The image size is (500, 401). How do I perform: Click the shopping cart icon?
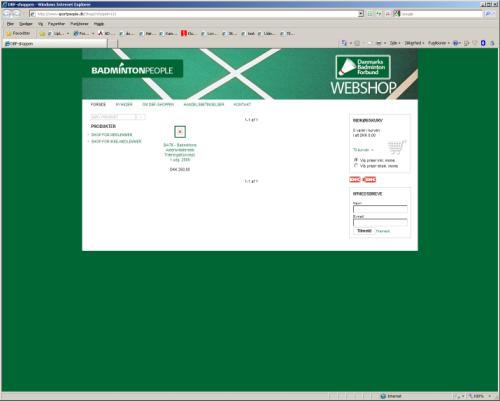click(397, 147)
